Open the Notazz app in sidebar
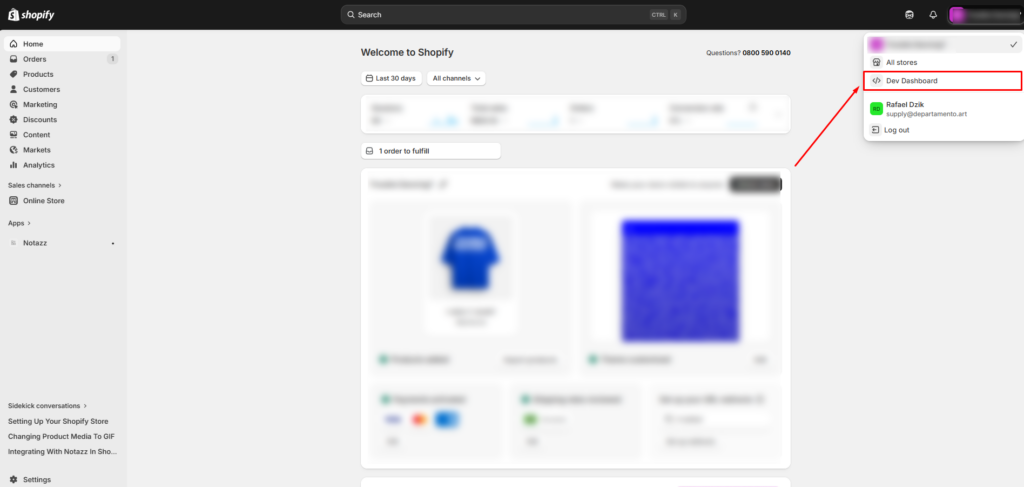This screenshot has width=1024, height=487. 37,243
